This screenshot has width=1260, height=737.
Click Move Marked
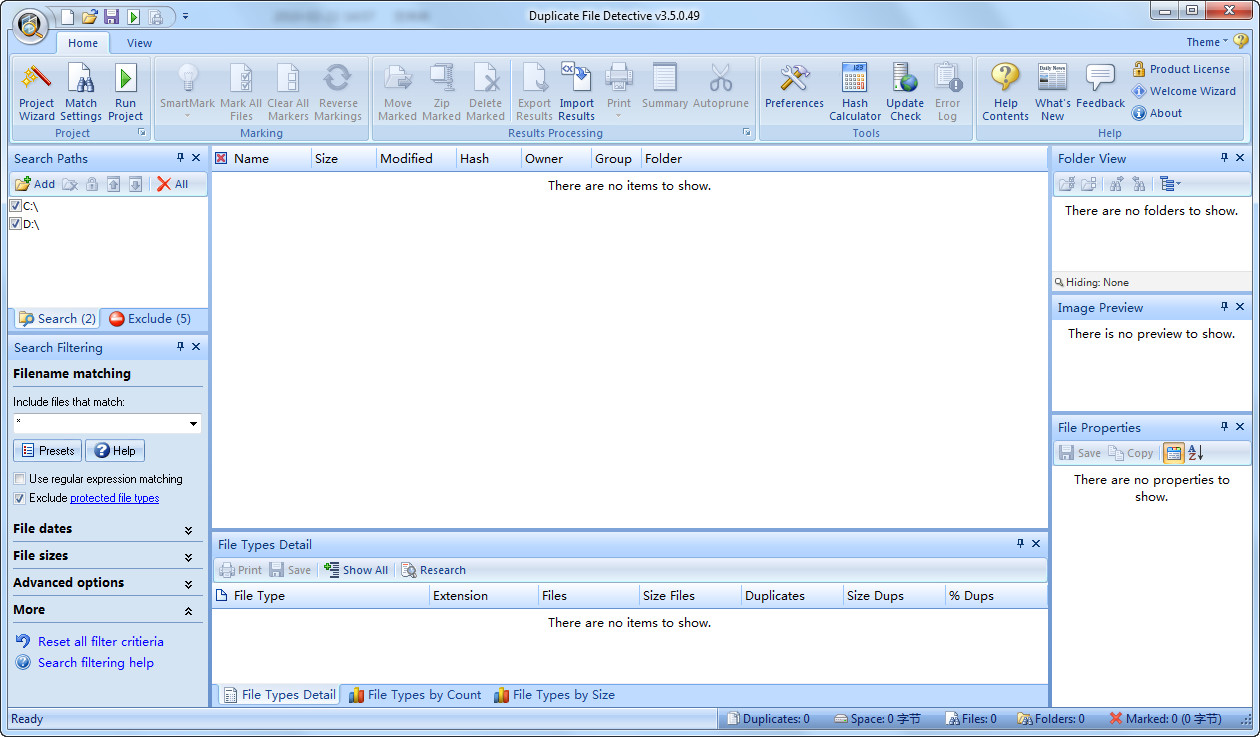[x=397, y=92]
